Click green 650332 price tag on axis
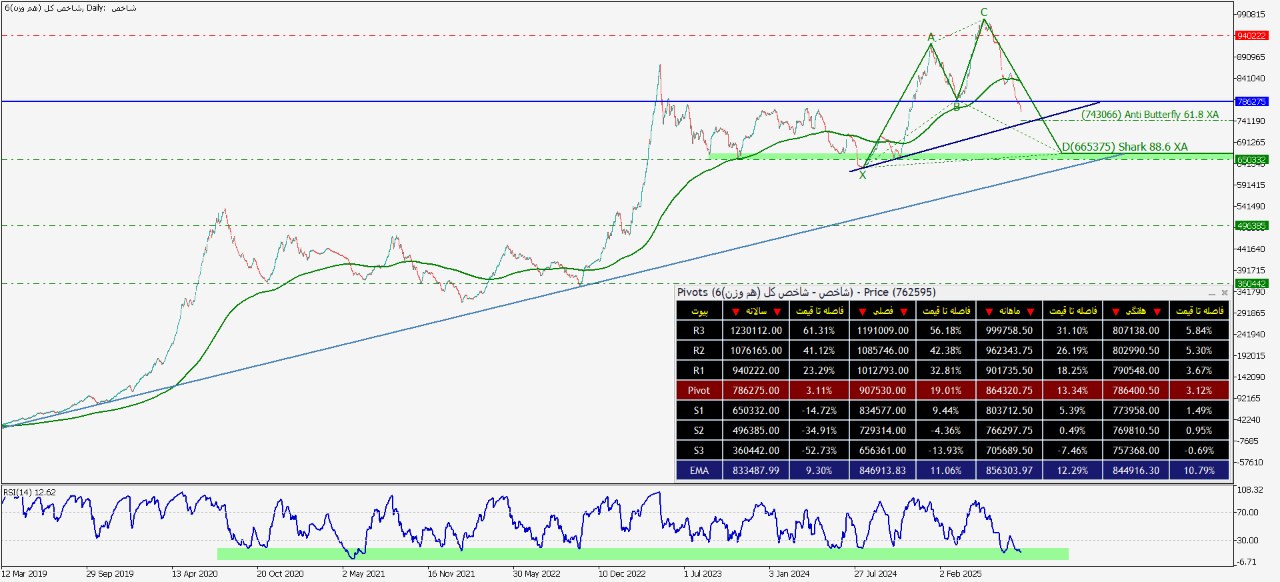The width and height of the screenshot is (1280, 582). tap(1252, 159)
